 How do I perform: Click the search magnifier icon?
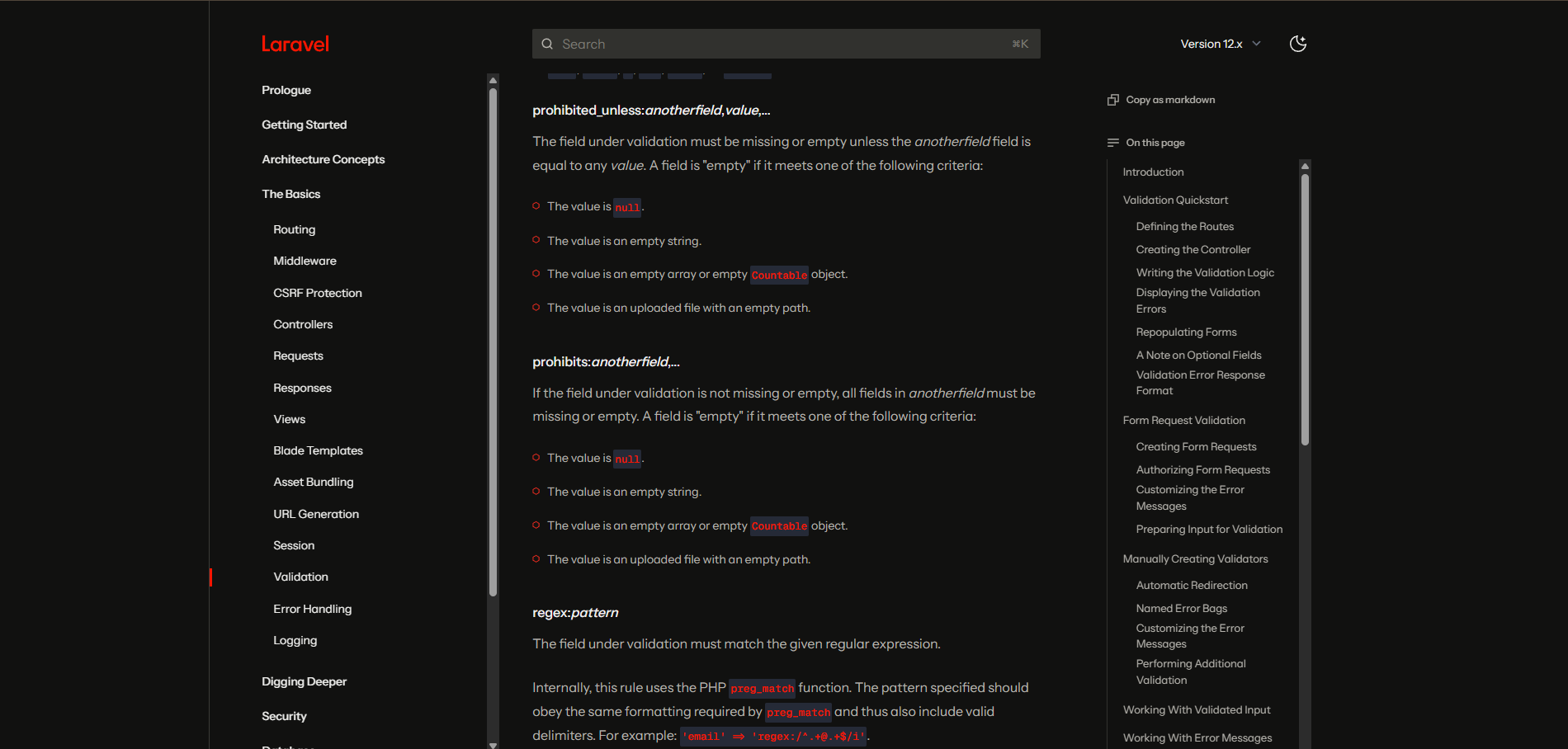click(547, 45)
